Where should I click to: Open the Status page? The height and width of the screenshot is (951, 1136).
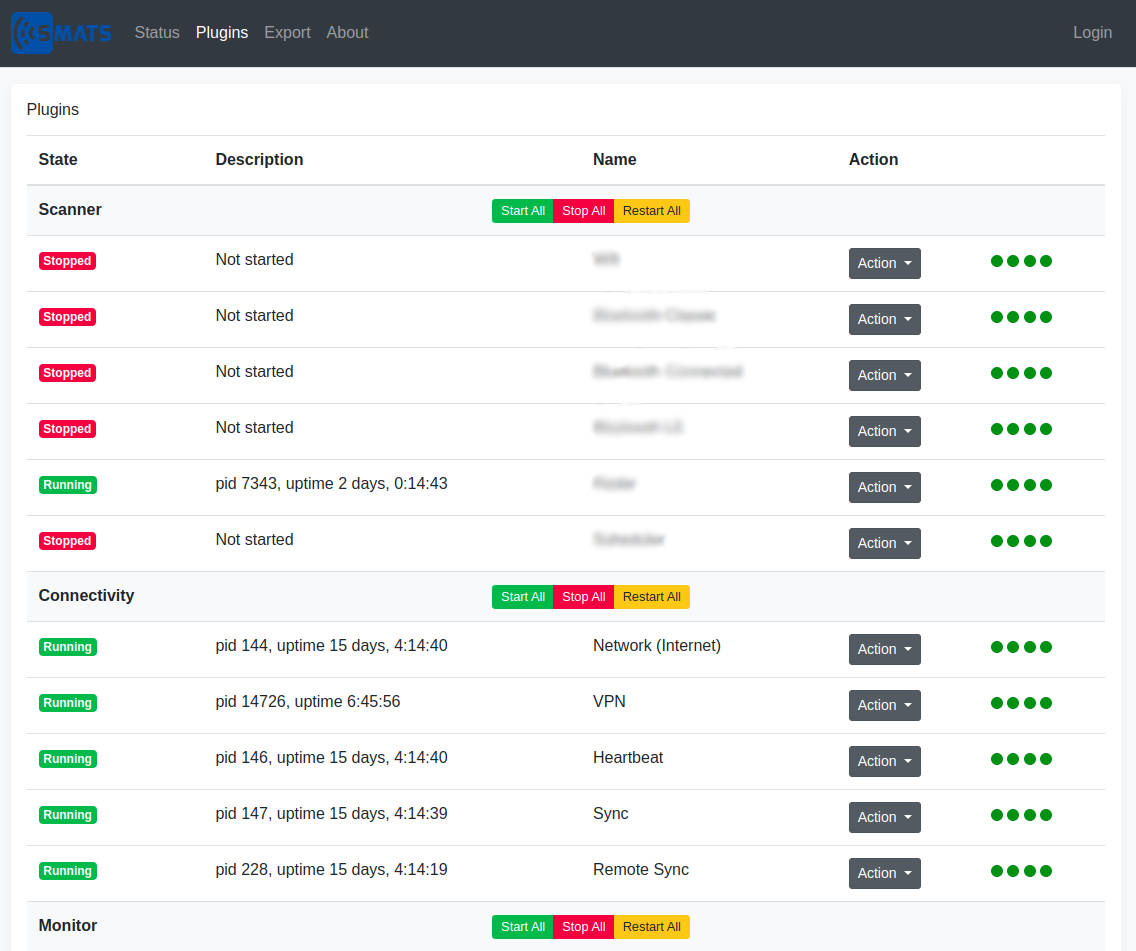coord(156,33)
